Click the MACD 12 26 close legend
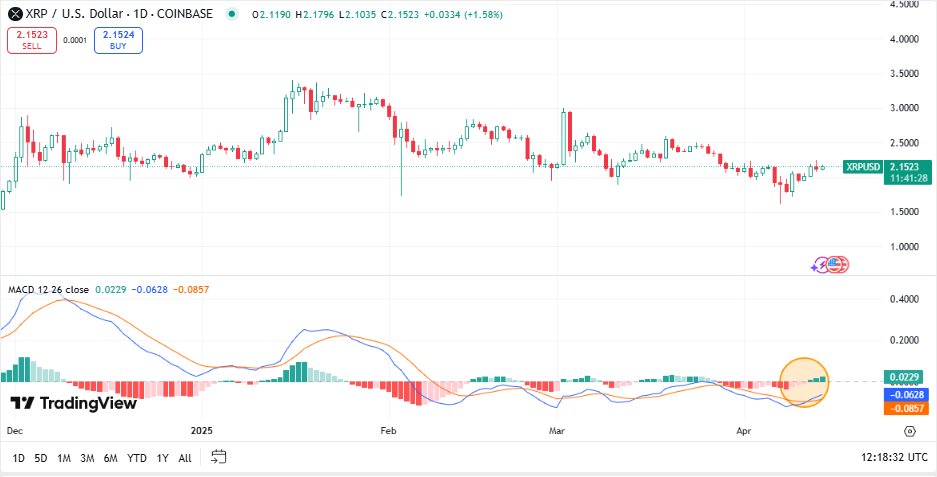This screenshot has height=477, width=937. (x=48, y=290)
